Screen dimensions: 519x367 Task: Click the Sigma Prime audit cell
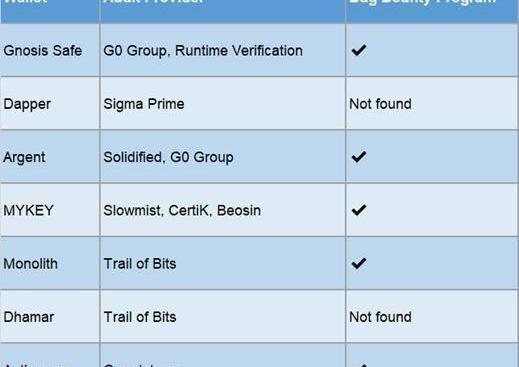tap(223, 104)
